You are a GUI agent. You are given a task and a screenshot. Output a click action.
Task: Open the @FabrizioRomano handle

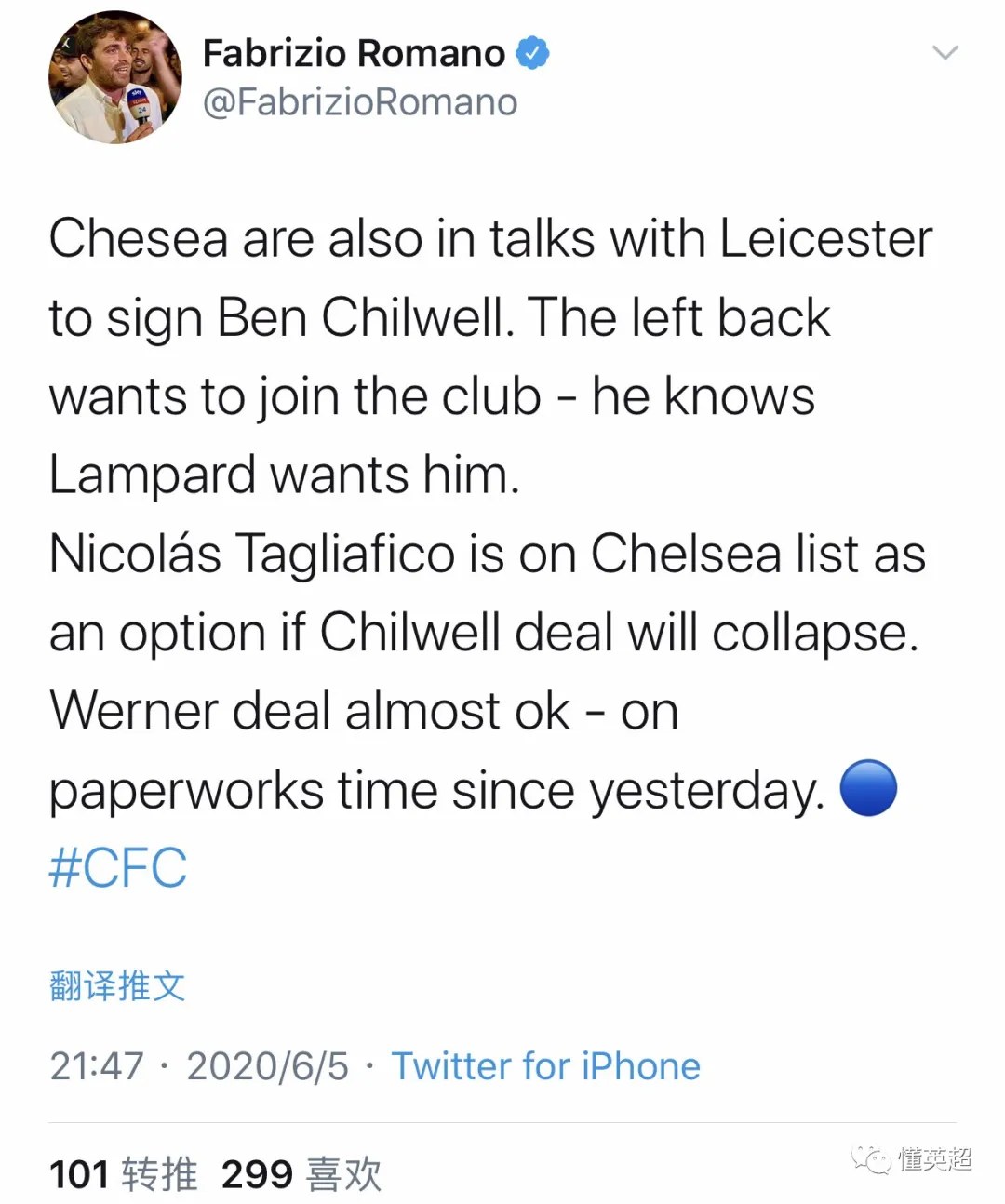click(359, 102)
